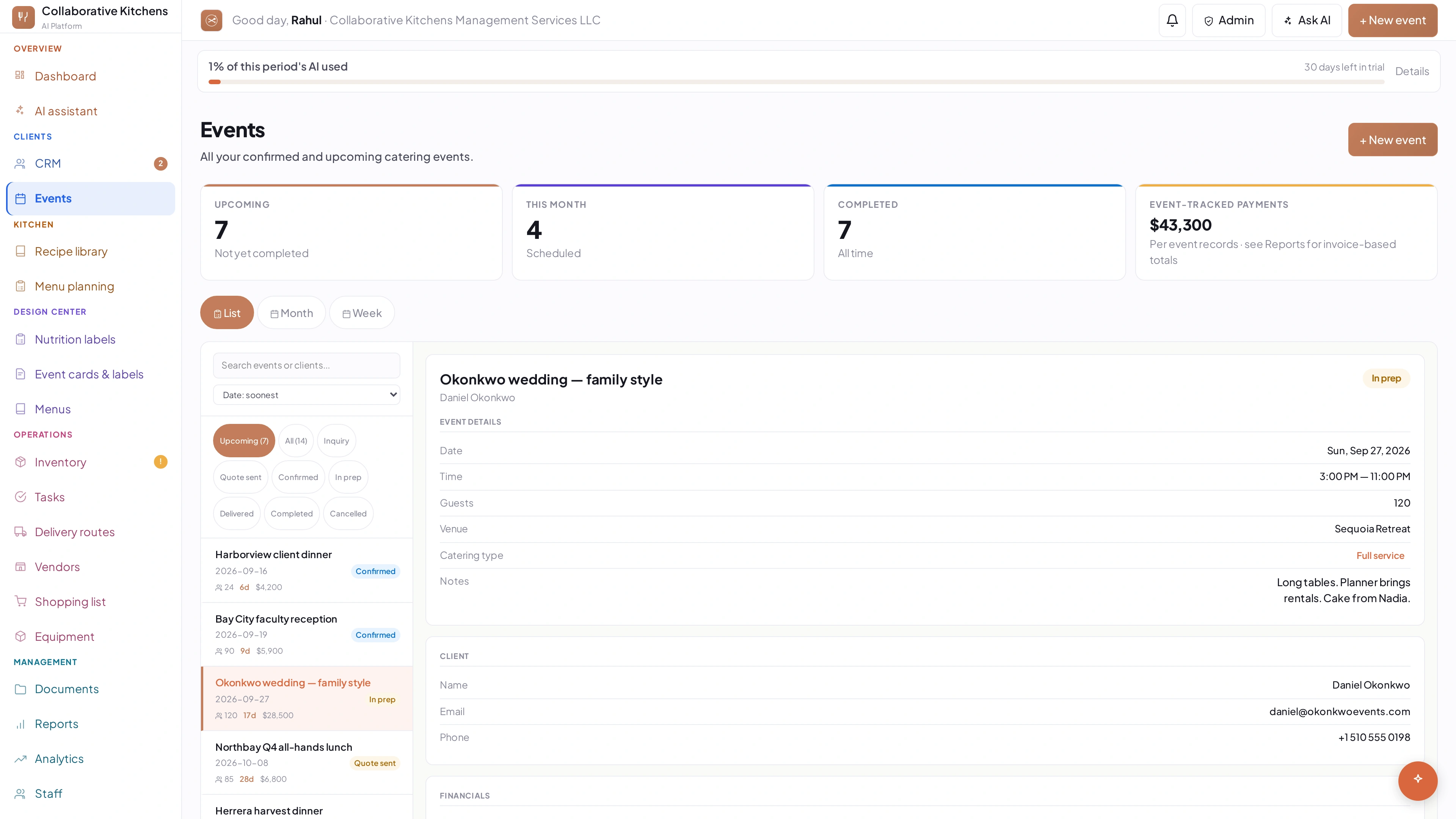Viewport: 1456px width, 819px height.
Task: Open Delivery routes
Action: (x=91, y=532)
